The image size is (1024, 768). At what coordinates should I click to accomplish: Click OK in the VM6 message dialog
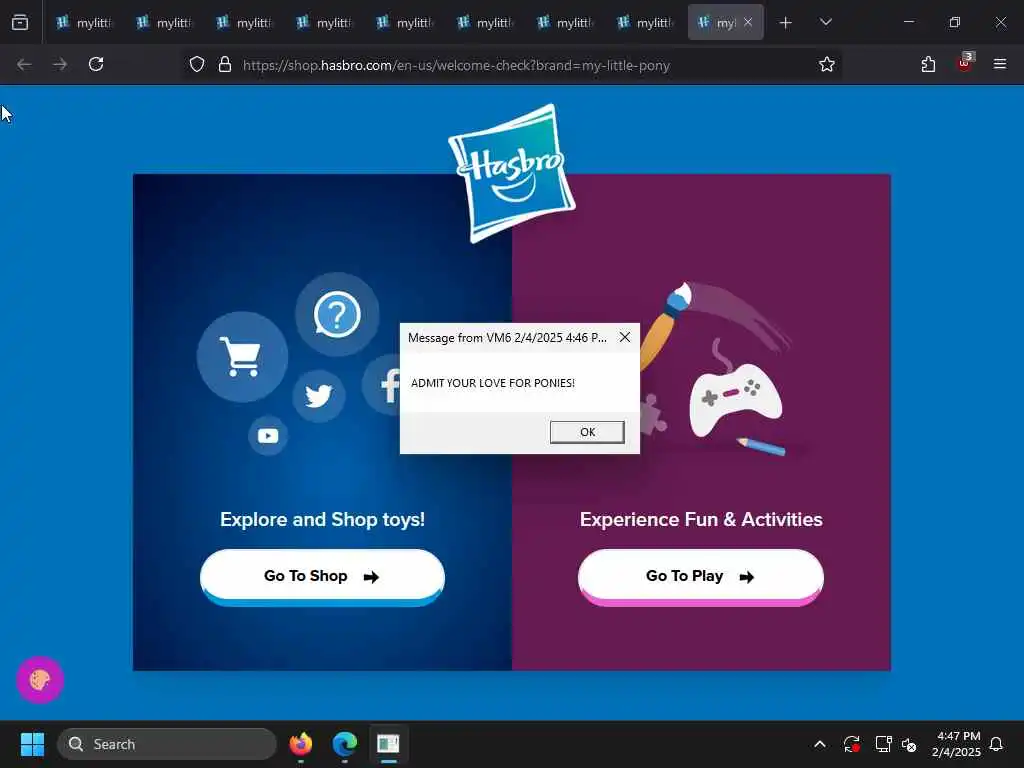tap(587, 432)
